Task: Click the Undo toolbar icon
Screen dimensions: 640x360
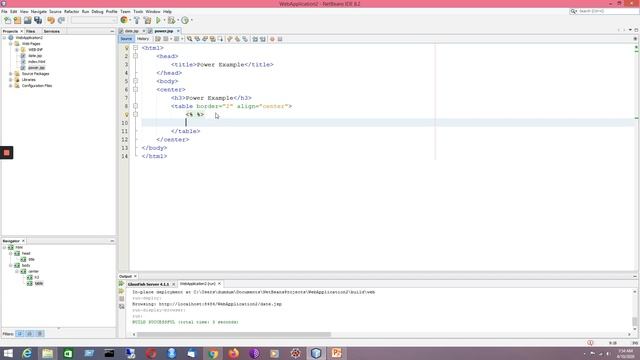Action: [x=51, y=20]
